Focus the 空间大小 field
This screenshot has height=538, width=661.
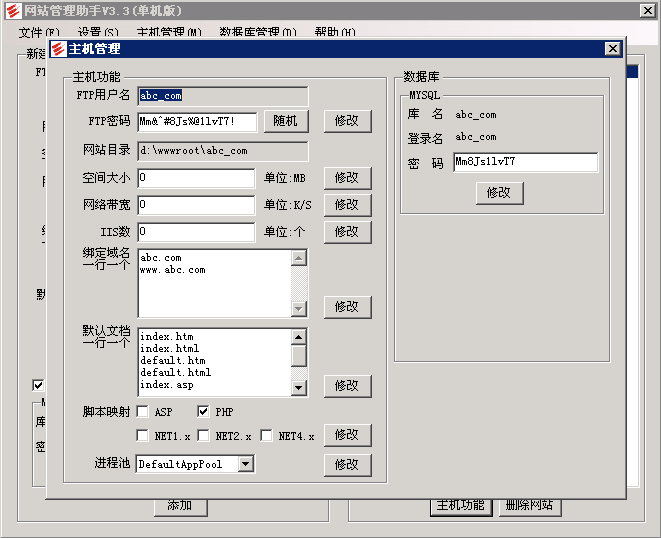[196, 178]
